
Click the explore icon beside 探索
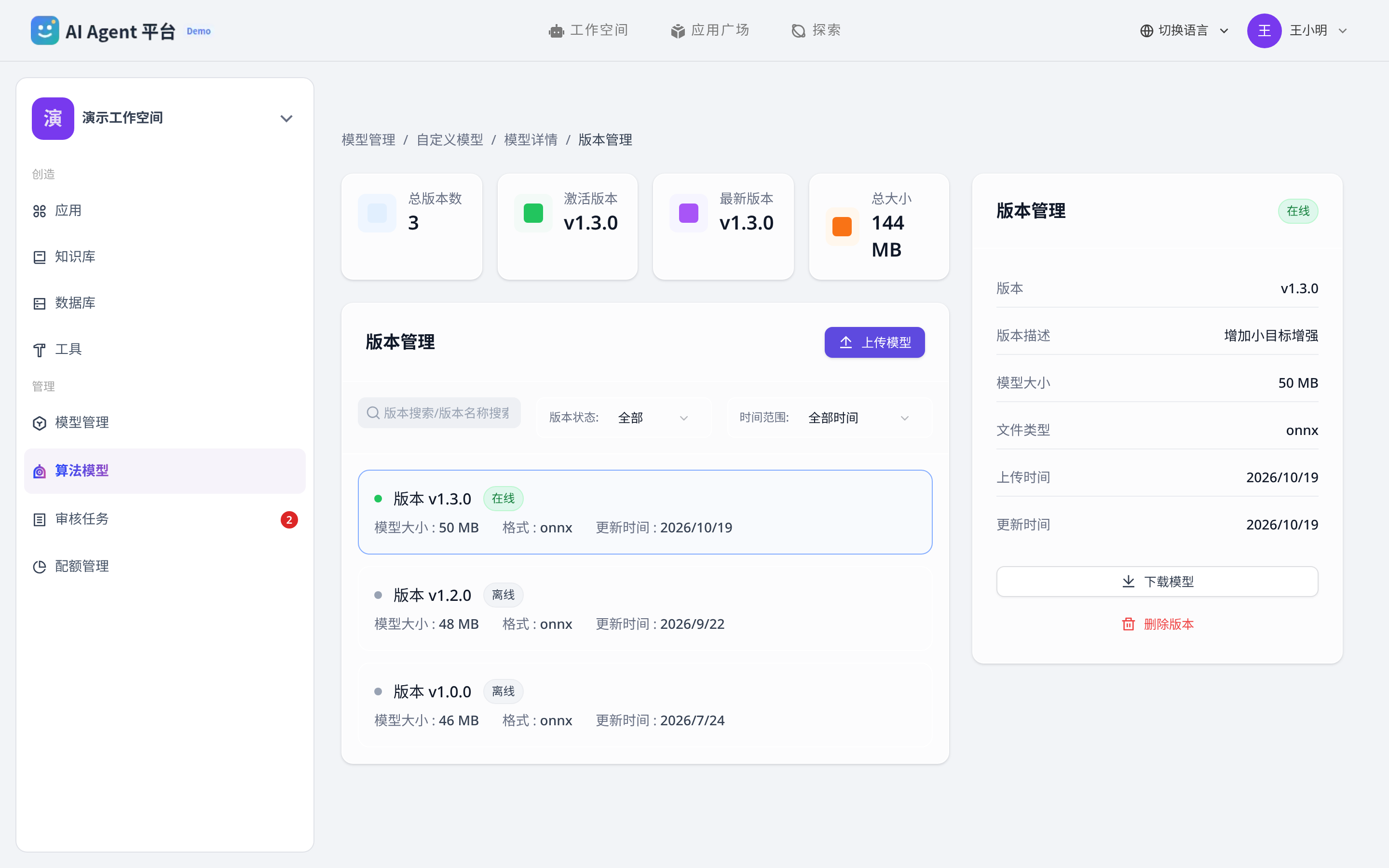pos(798,31)
